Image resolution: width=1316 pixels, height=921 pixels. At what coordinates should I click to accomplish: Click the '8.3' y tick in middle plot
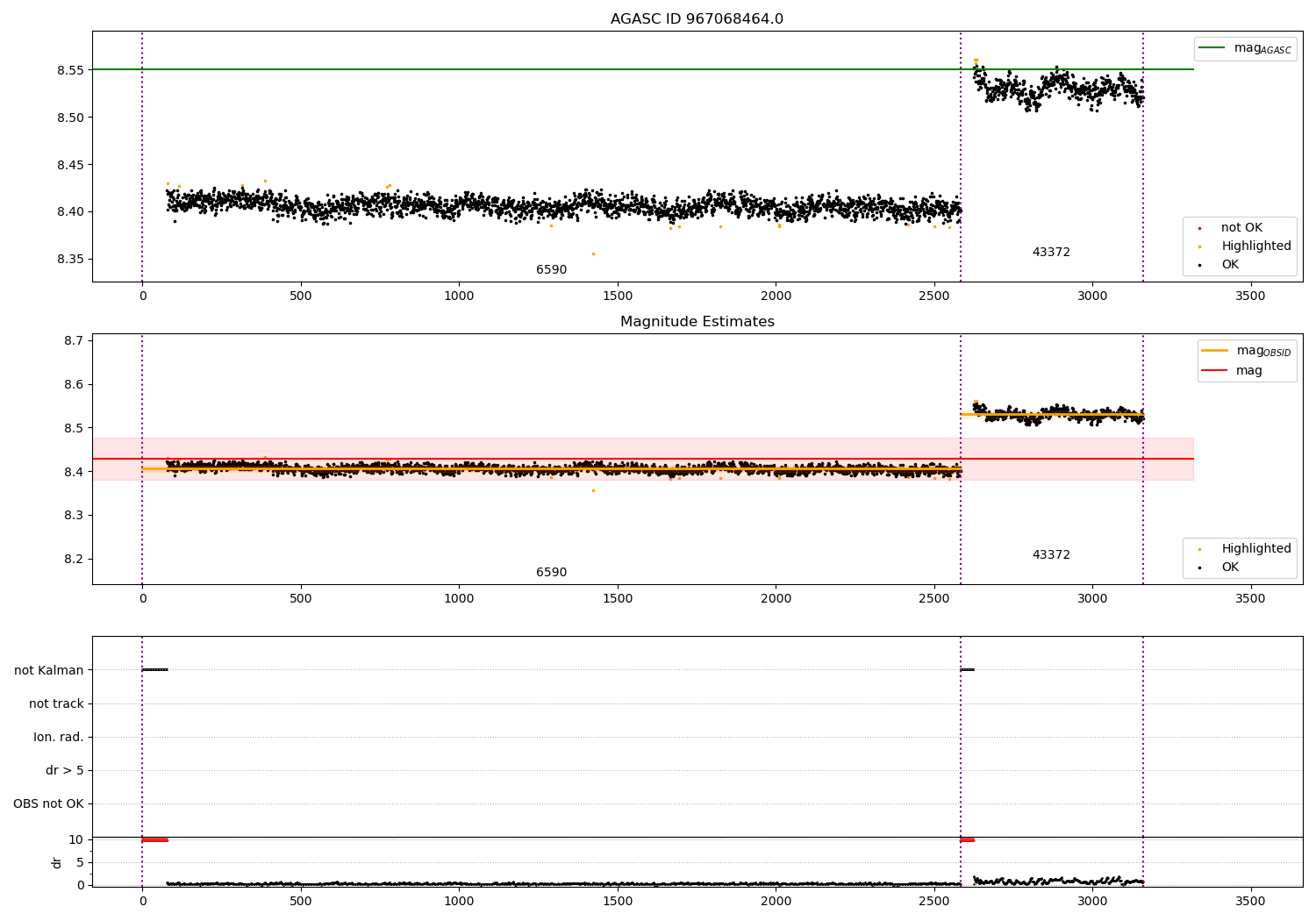(74, 516)
